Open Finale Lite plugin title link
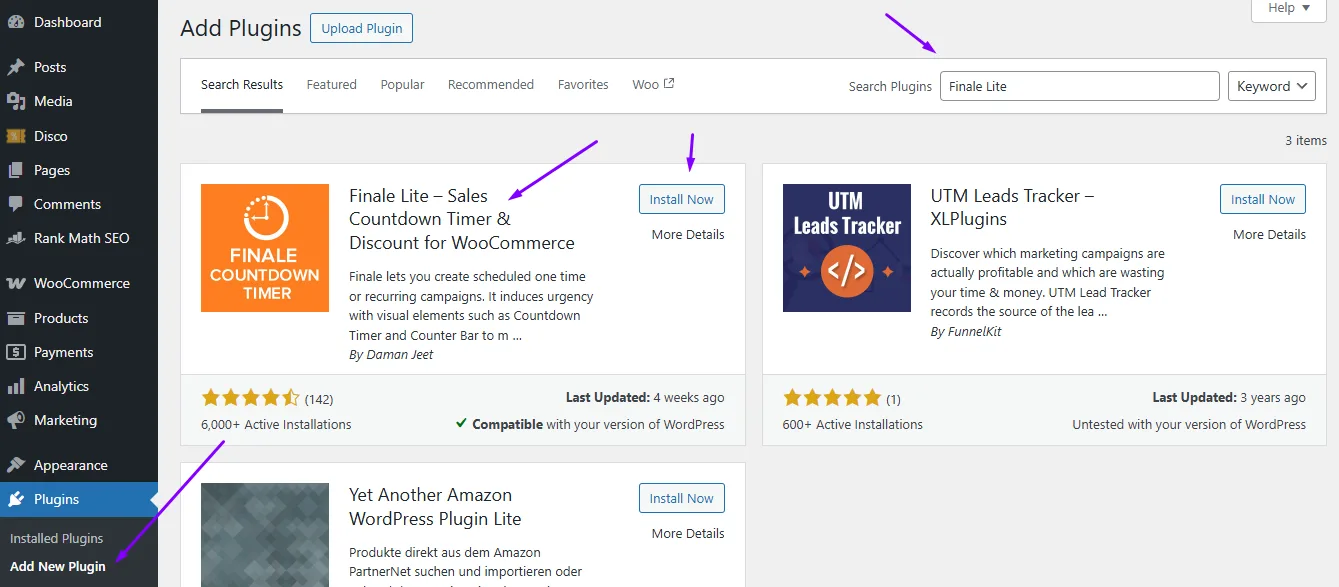 (462, 219)
